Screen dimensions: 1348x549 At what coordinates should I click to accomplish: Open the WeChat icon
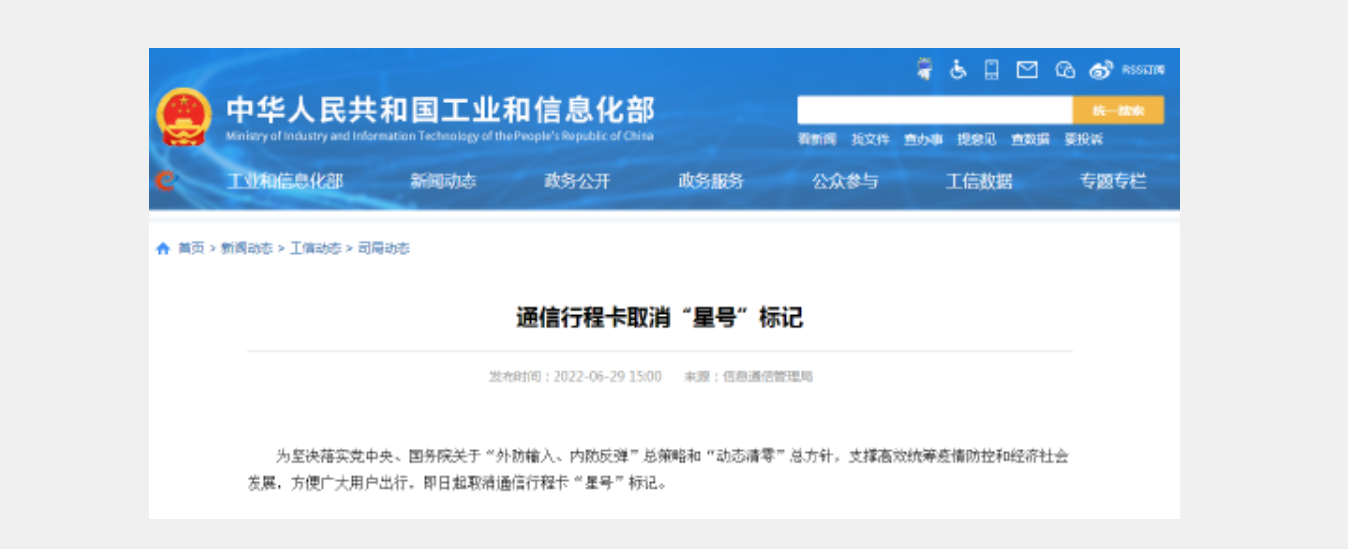tap(1065, 70)
